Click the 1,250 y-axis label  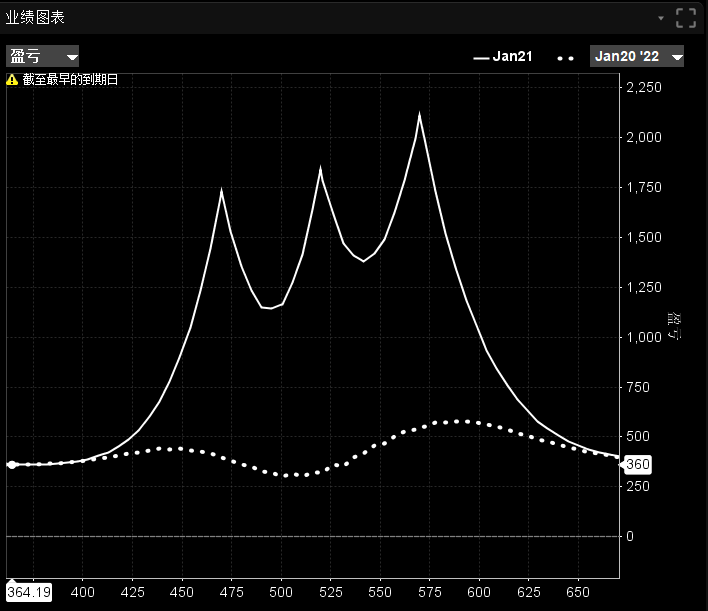tap(644, 287)
